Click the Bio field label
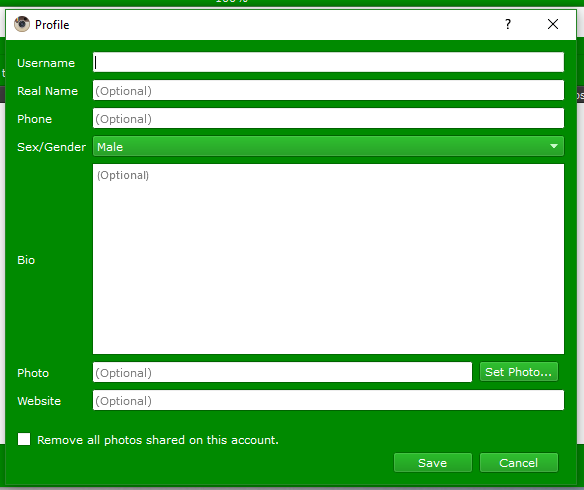Screen dimensions: 584x490 [26, 260]
